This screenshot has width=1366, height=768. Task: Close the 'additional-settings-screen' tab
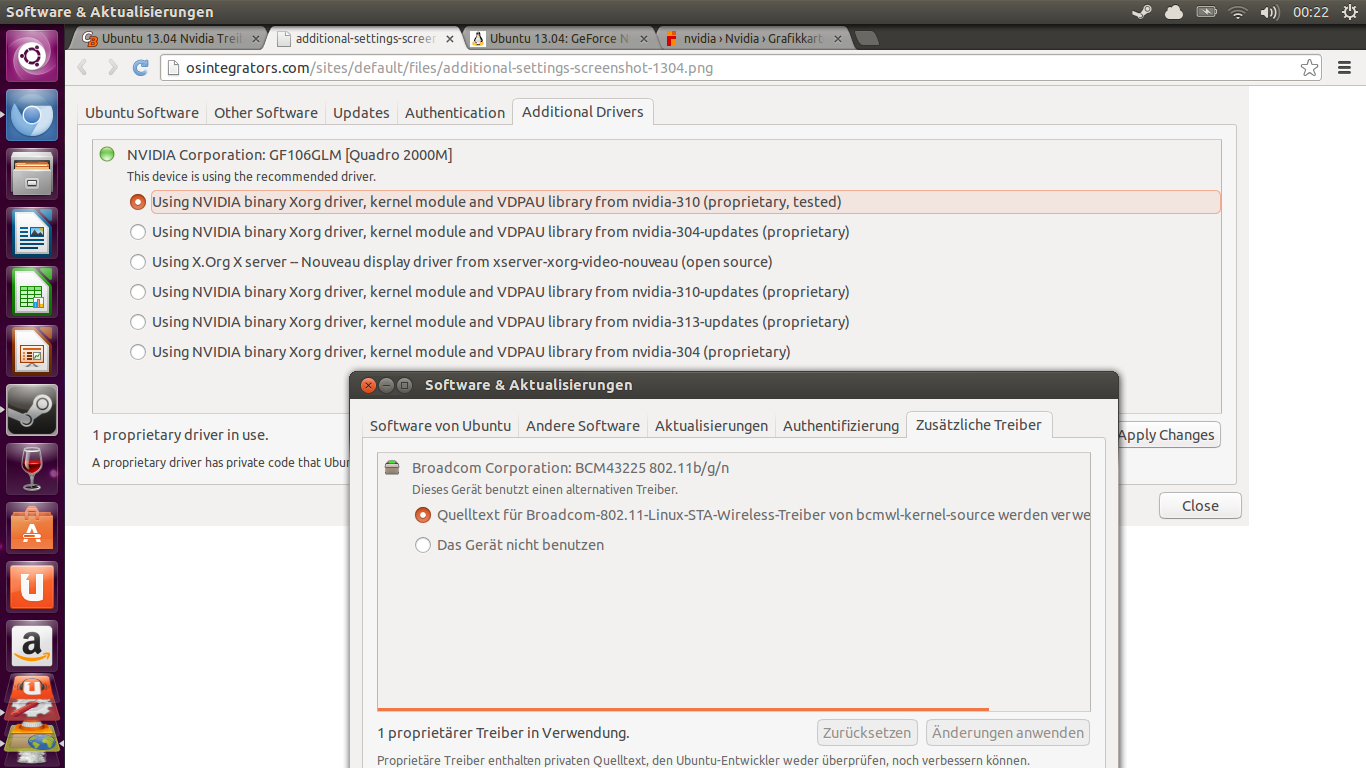tap(450, 39)
